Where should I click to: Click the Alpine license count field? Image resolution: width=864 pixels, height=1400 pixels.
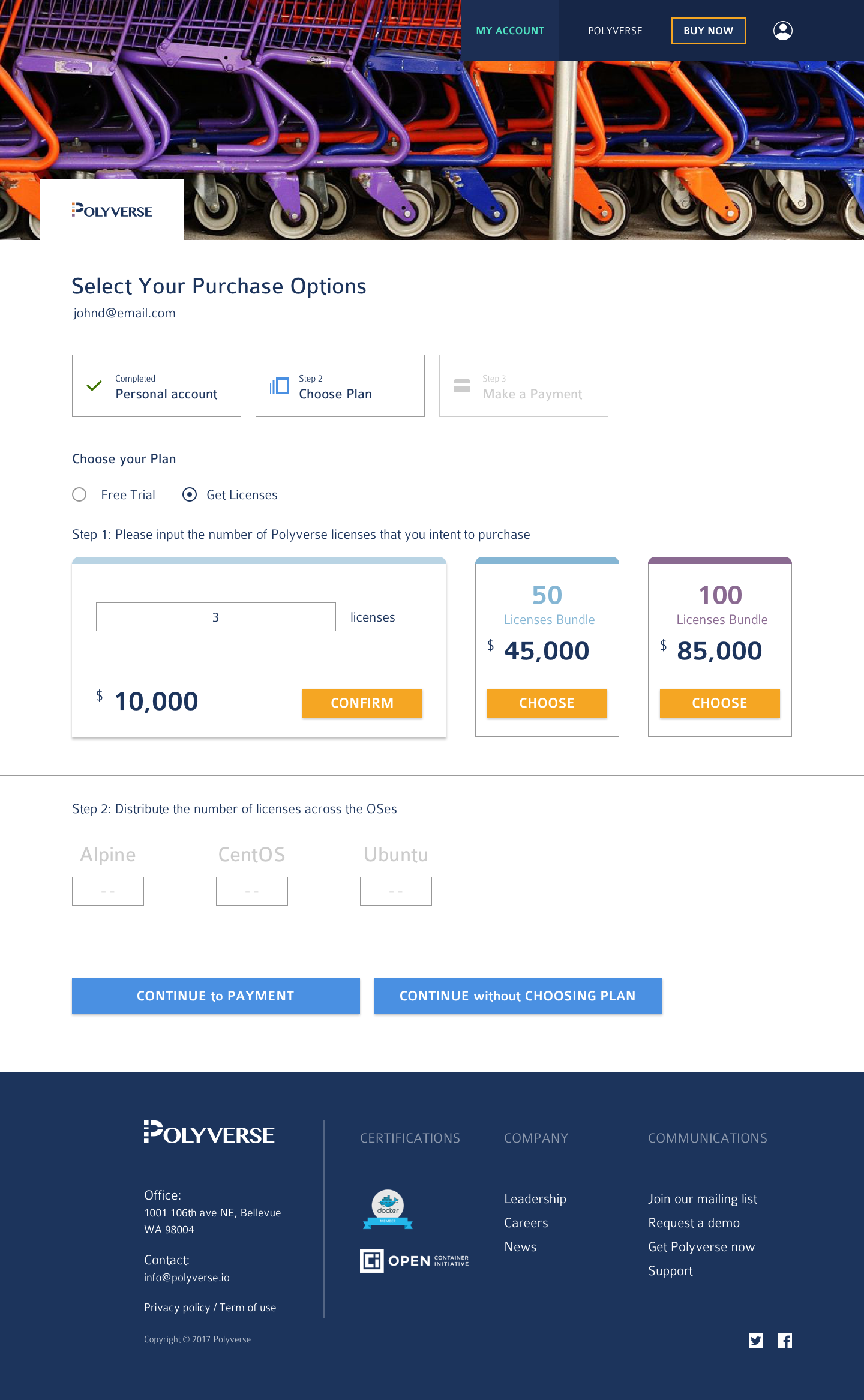pos(108,891)
